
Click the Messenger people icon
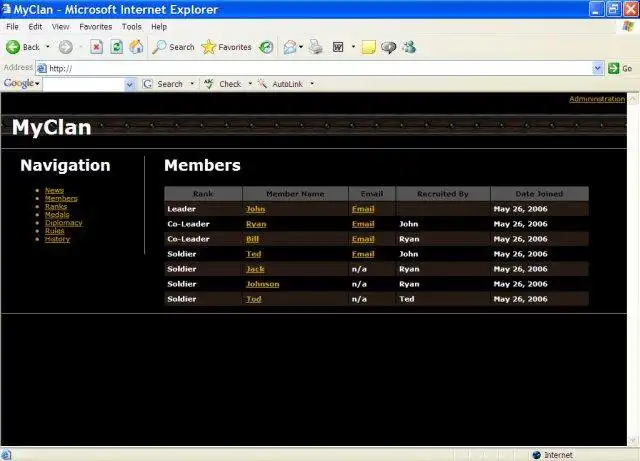point(409,47)
